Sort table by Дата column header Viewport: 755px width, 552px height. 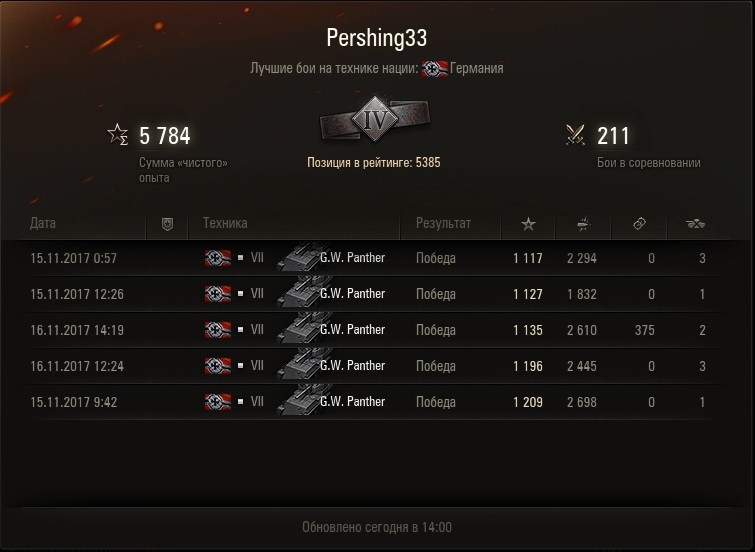[43, 223]
